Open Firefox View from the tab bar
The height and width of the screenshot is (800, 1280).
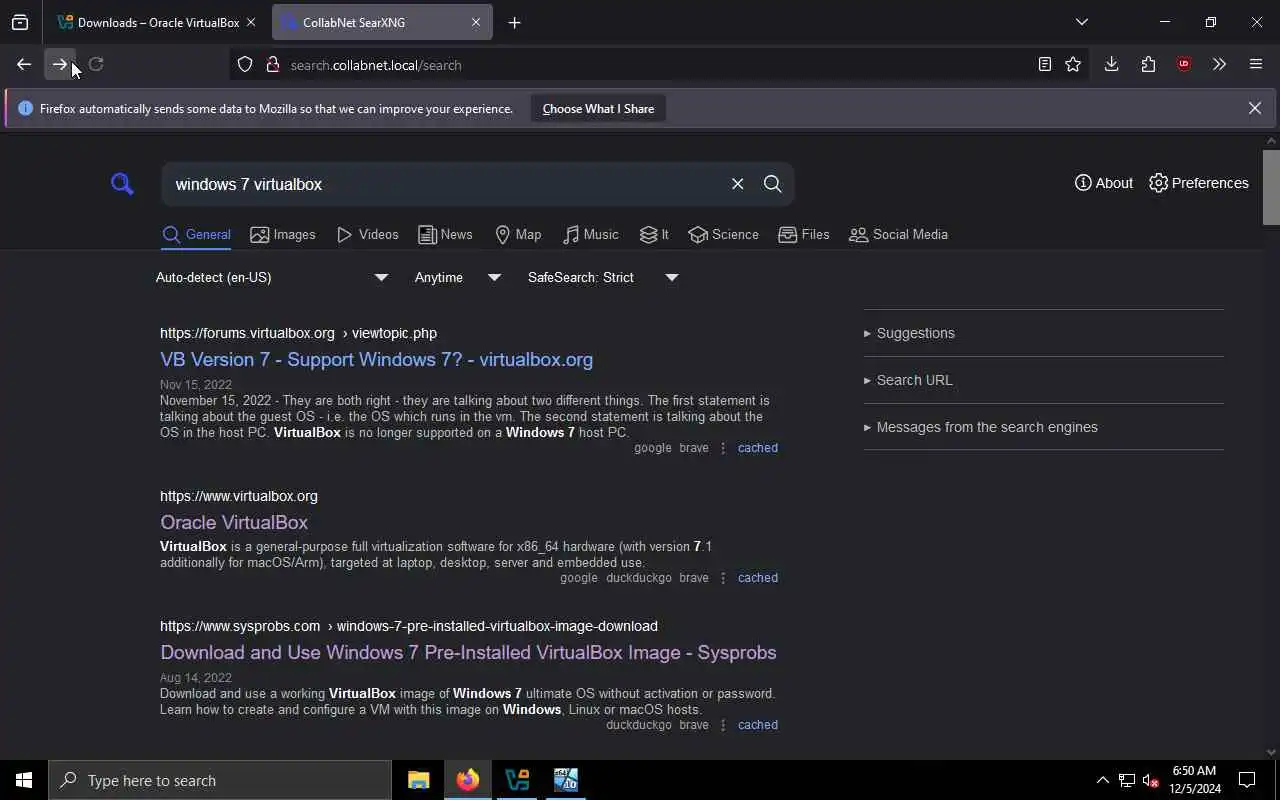tap(20, 22)
